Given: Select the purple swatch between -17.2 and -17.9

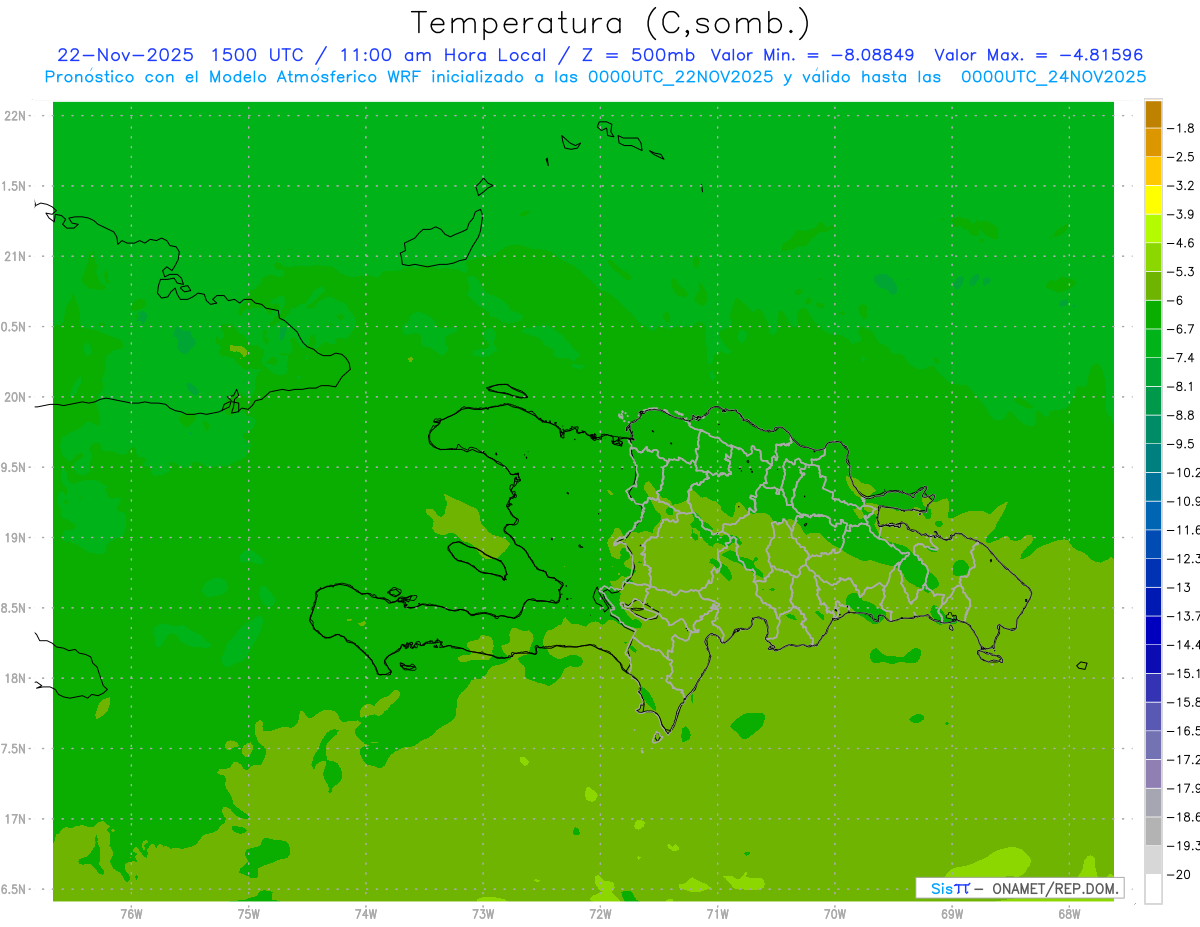Looking at the screenshot, I should click(1153, 774).
